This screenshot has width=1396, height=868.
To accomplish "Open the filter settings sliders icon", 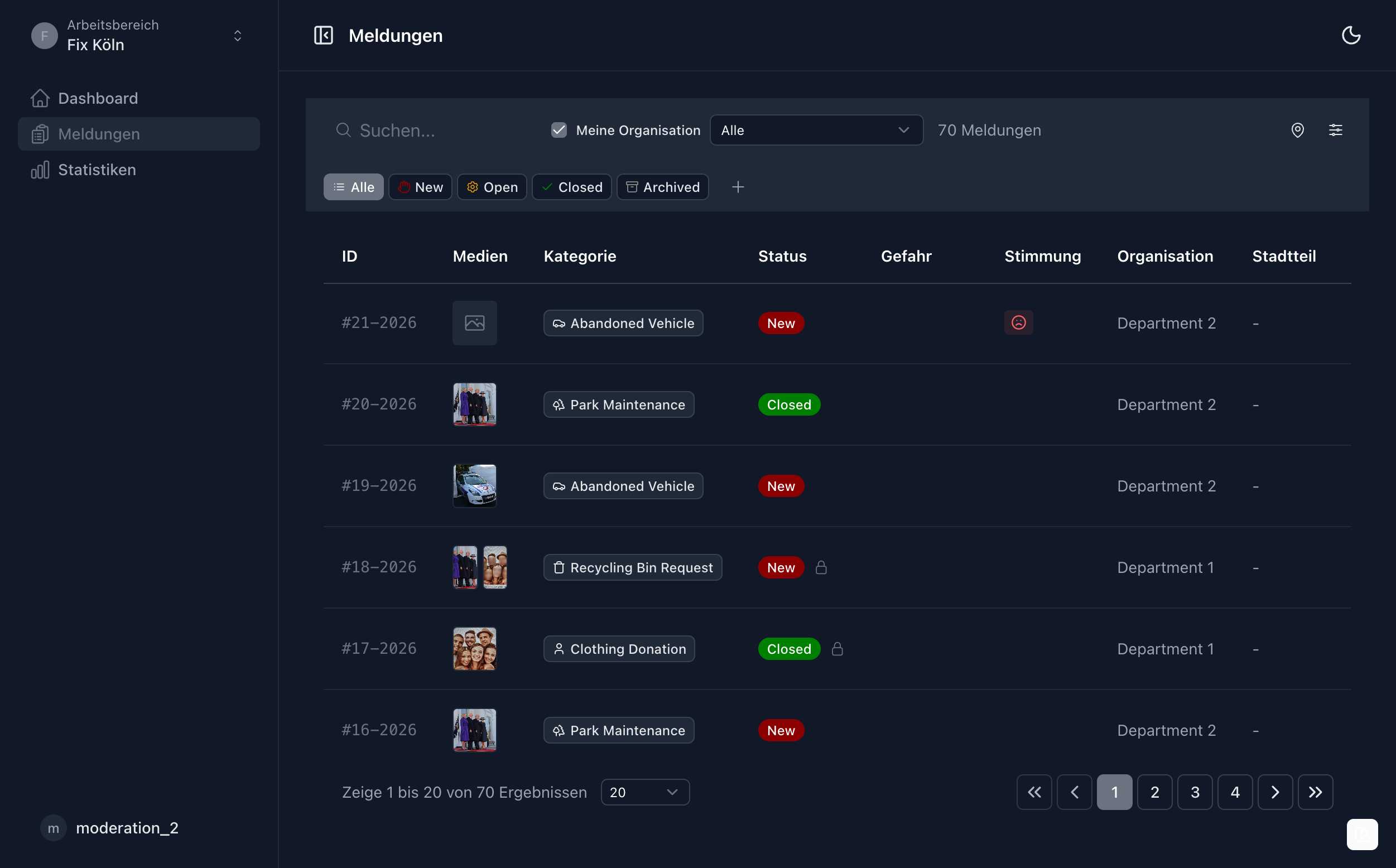I will tap(1336, 130).
